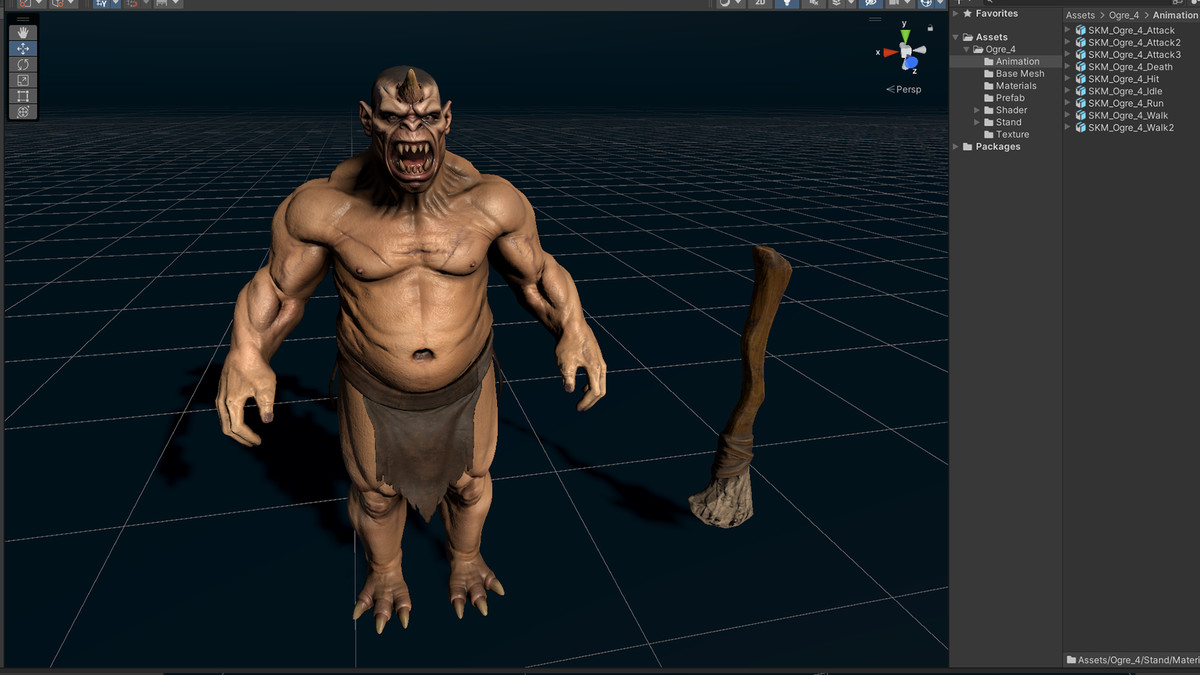The width and height of the screenshot is (1200, 675).
Task: Toggle 2D scene view mode
Action: (760, 4)
